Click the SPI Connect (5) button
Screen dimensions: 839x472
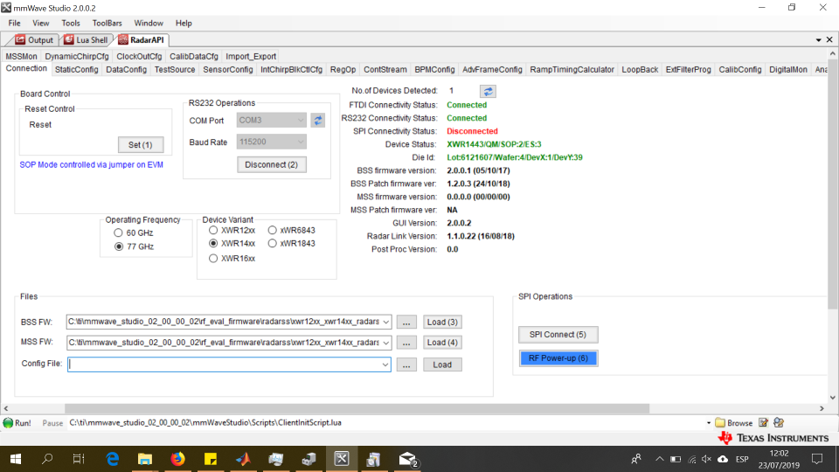coord(558,334)
